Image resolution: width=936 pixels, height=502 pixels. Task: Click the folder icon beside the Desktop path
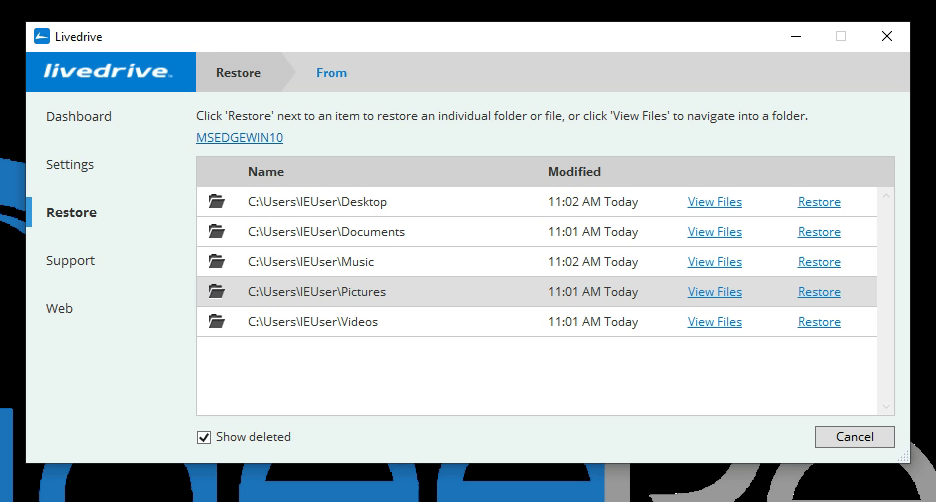pyautogui.click(x=217, y=202)
